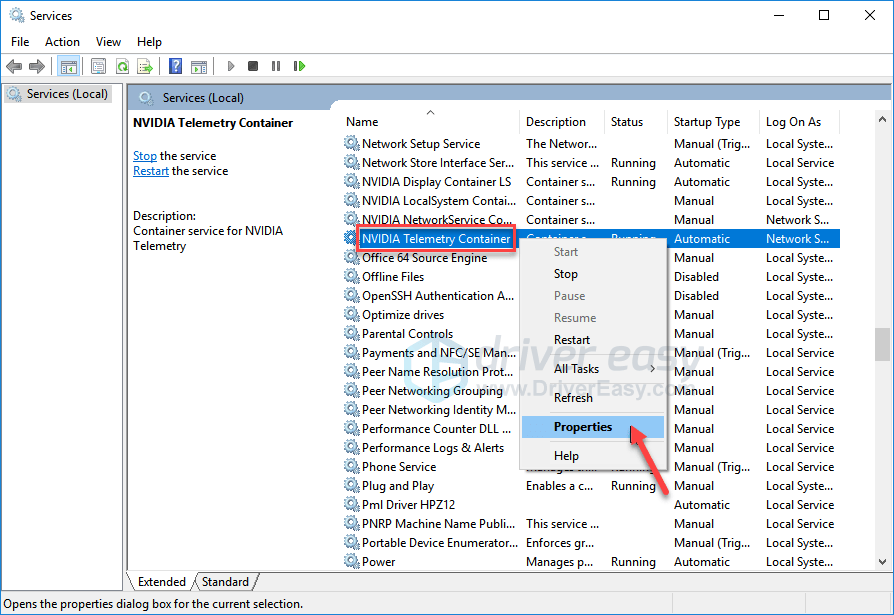Image resolution: width=894 pixels, height=615 pixels.
Task: Select Restart from the context menu
Action: click(572, 340)
